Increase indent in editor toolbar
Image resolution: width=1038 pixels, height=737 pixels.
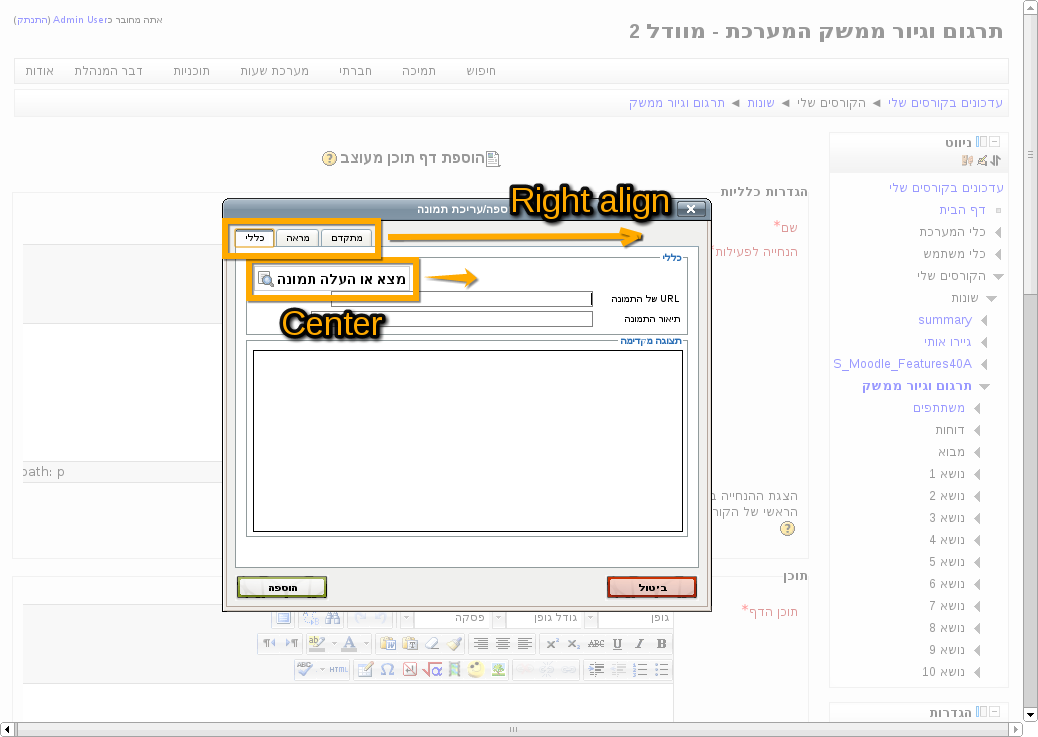coord(596,670)
